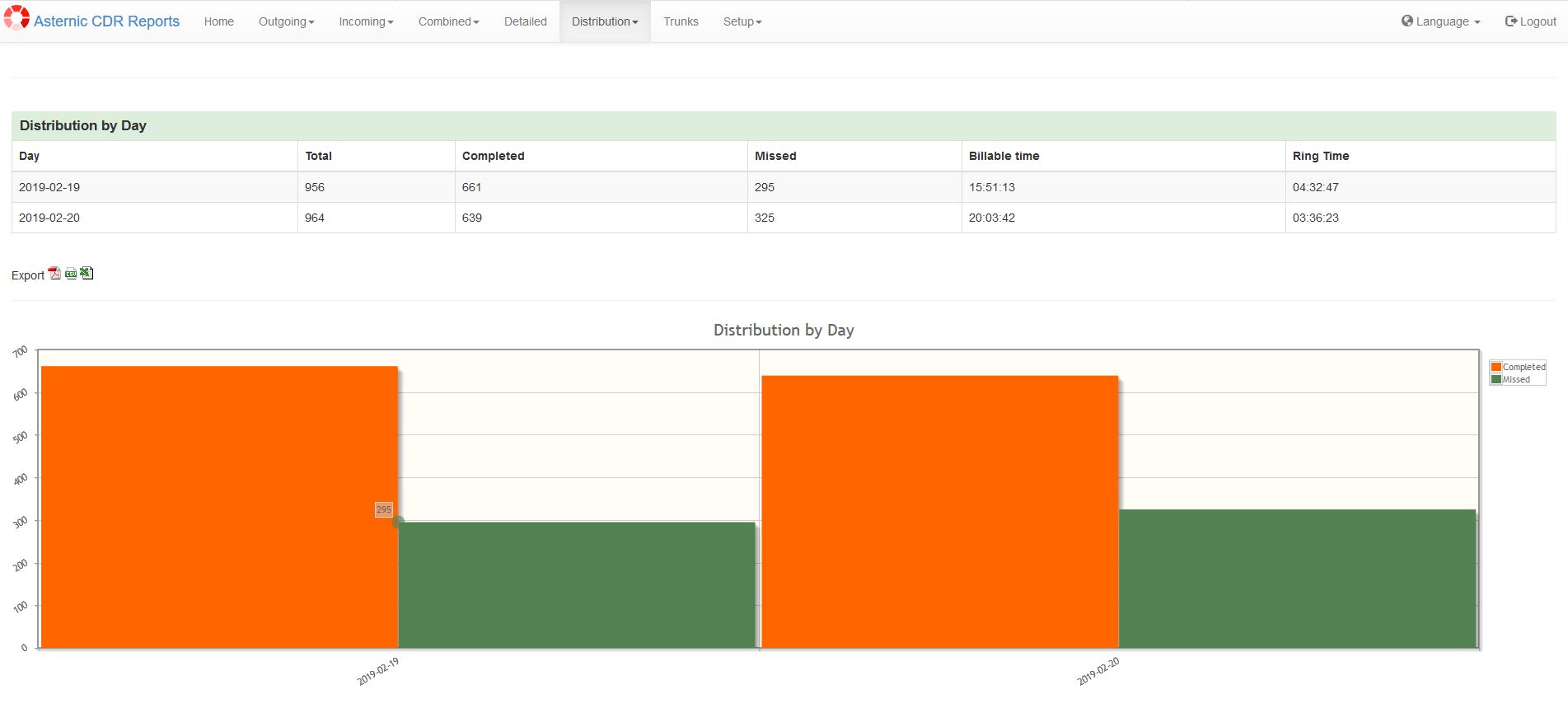Screen dimensions: 1568x718
Task: Click the Asternic CDR Reports brand link
Action: (x=106, y=21)
